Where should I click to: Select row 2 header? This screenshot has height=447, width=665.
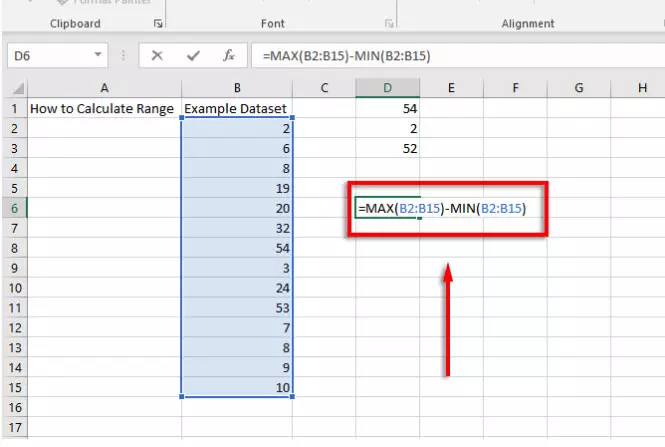point(15,129)
